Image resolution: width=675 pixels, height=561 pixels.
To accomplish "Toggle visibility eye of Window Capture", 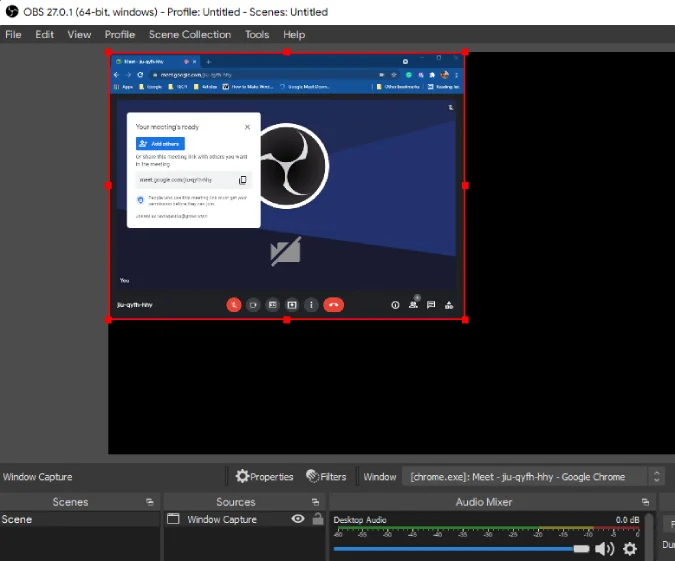I will point(298,519).
